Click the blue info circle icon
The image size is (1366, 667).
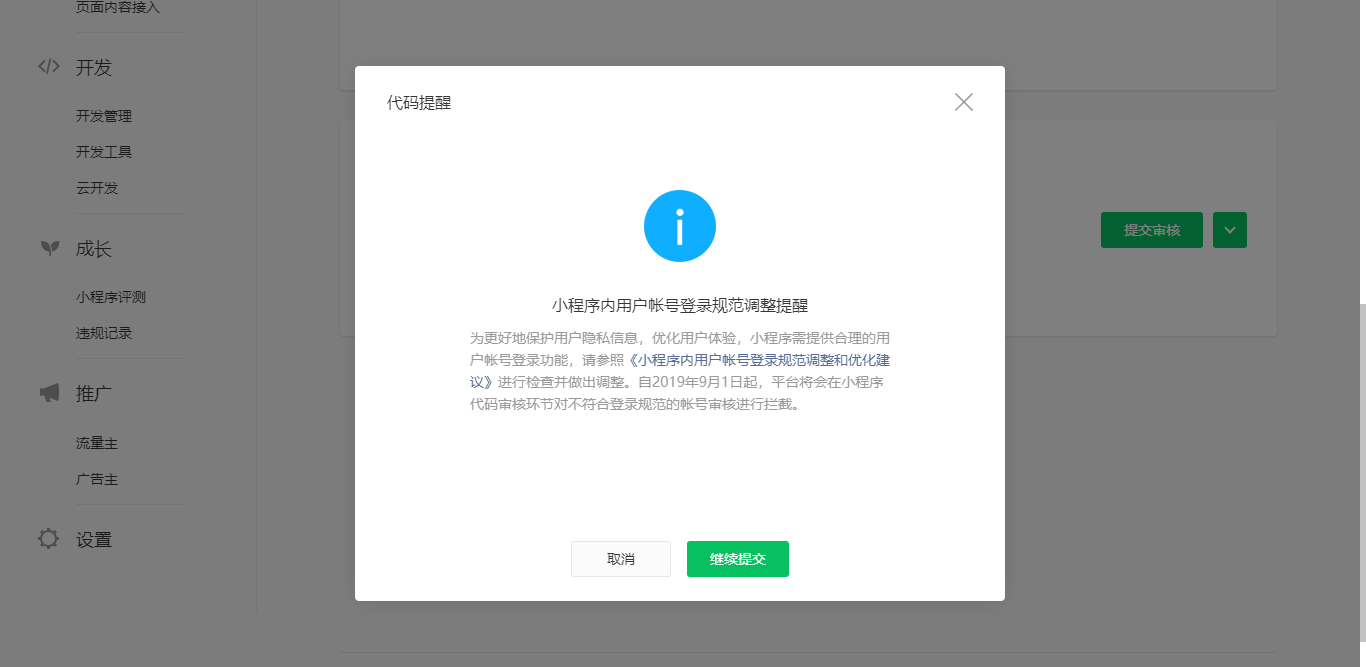pyautogui.click(x=680, y=226)
